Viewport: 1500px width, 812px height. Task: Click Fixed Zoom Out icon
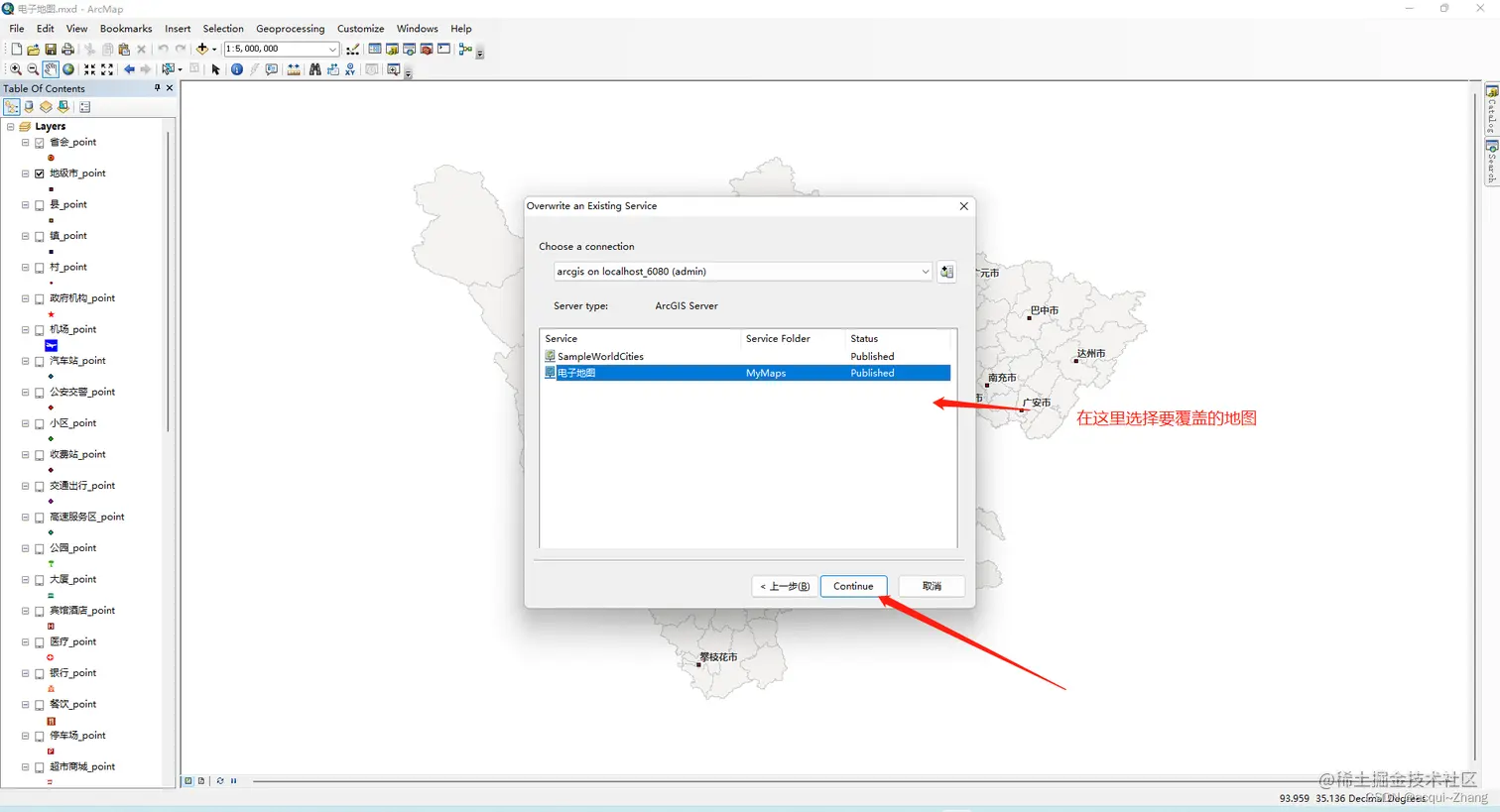click(107, 69)
